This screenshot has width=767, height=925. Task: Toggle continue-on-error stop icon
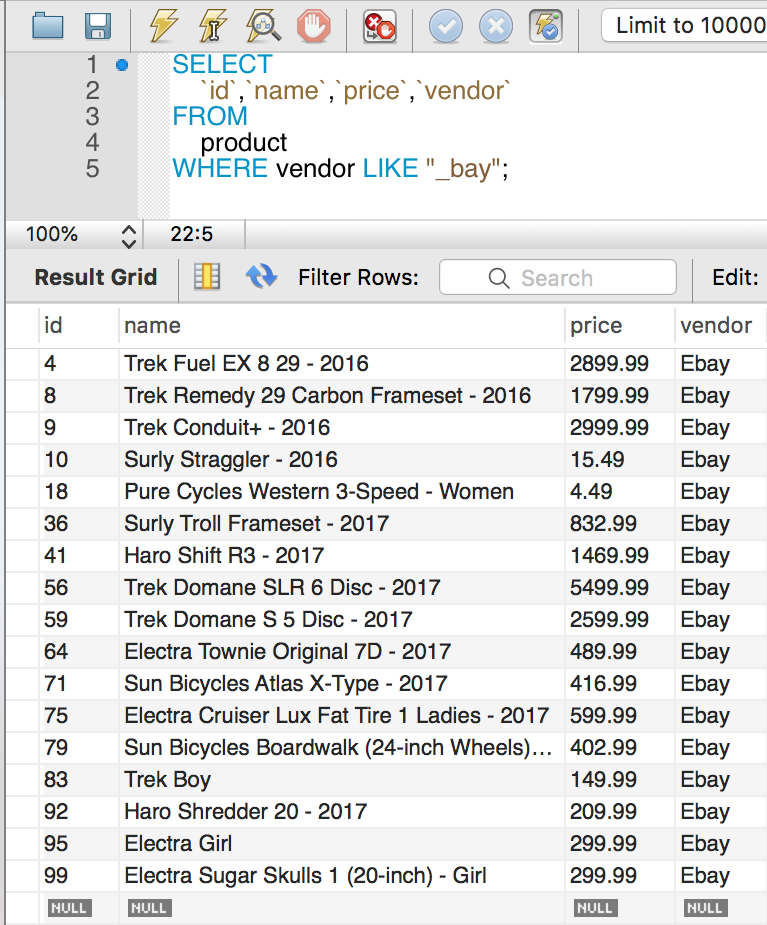pyautogui.click(x=379, y=26)
